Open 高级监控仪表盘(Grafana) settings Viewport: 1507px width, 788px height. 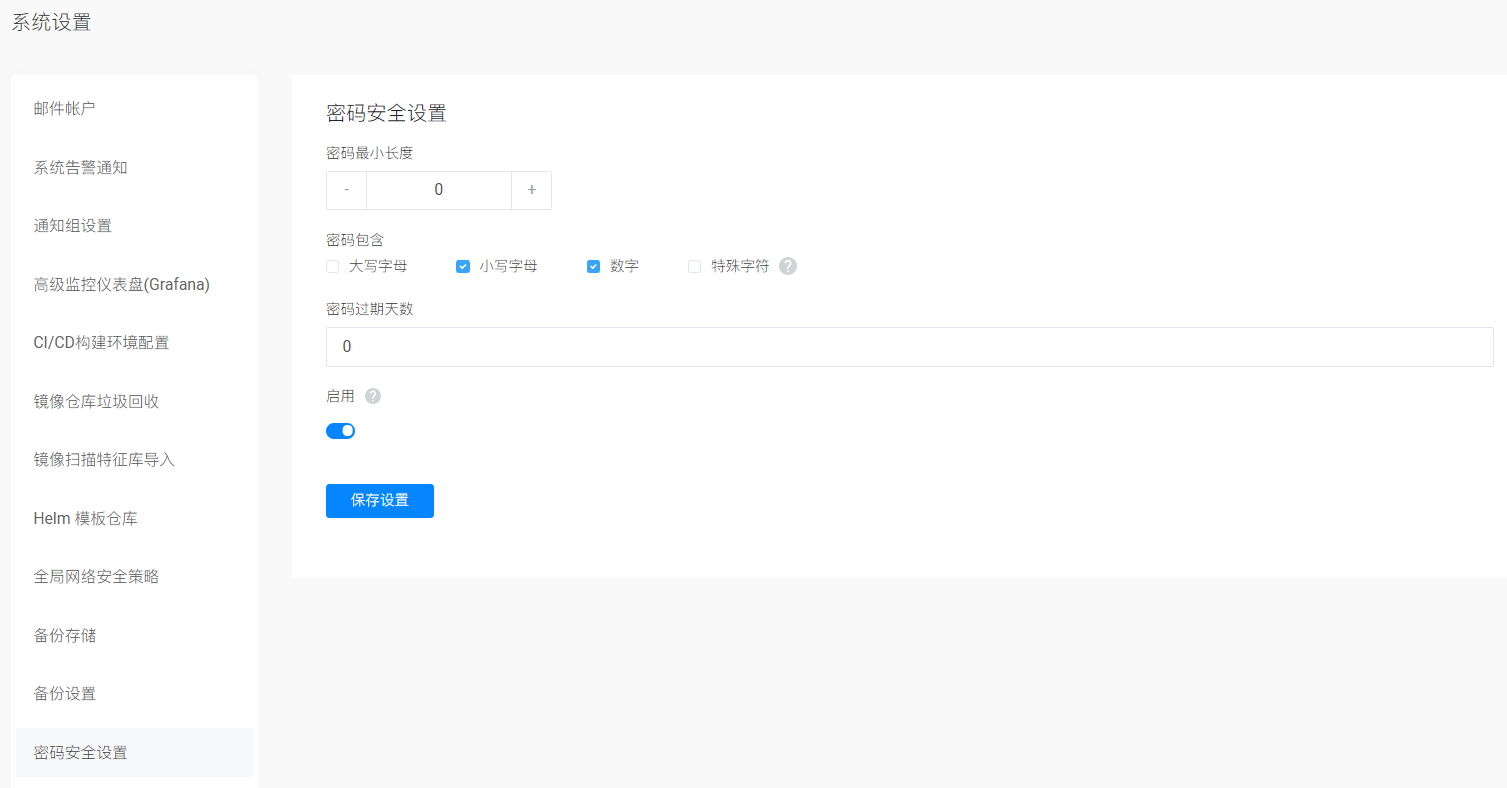pos(122,284)
